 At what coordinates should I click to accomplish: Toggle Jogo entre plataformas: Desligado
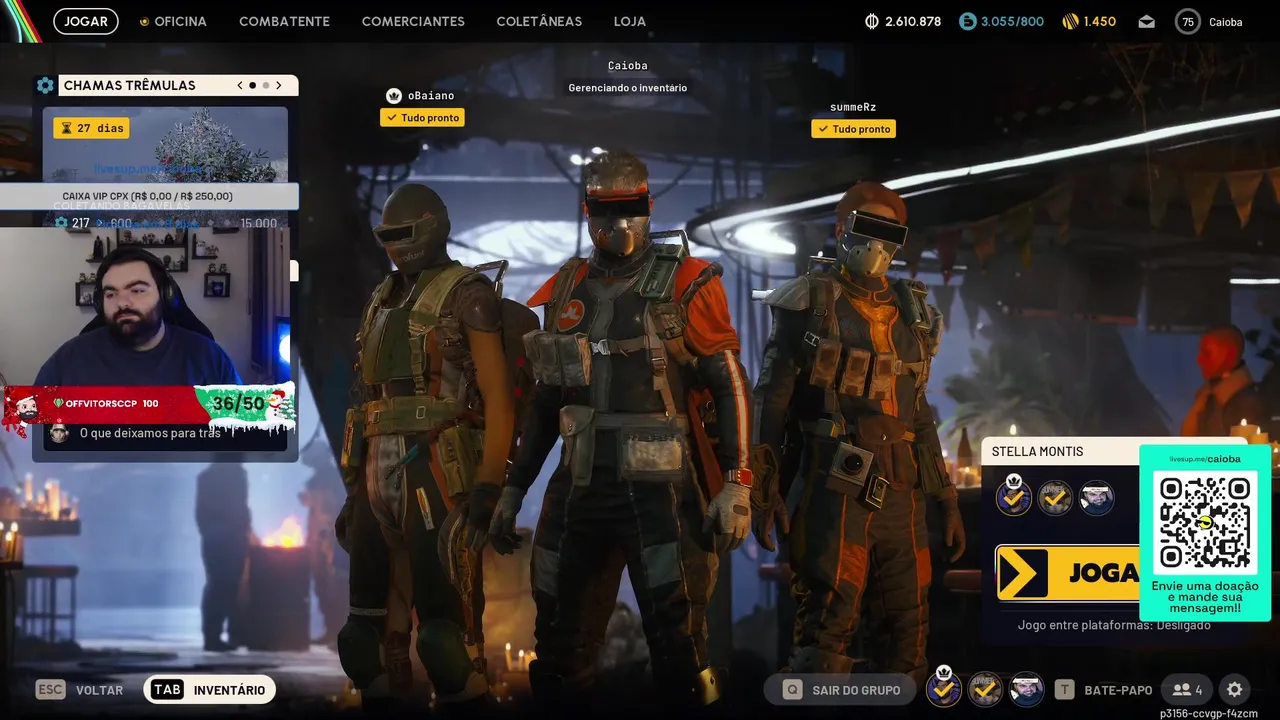tap(1114, 625)
